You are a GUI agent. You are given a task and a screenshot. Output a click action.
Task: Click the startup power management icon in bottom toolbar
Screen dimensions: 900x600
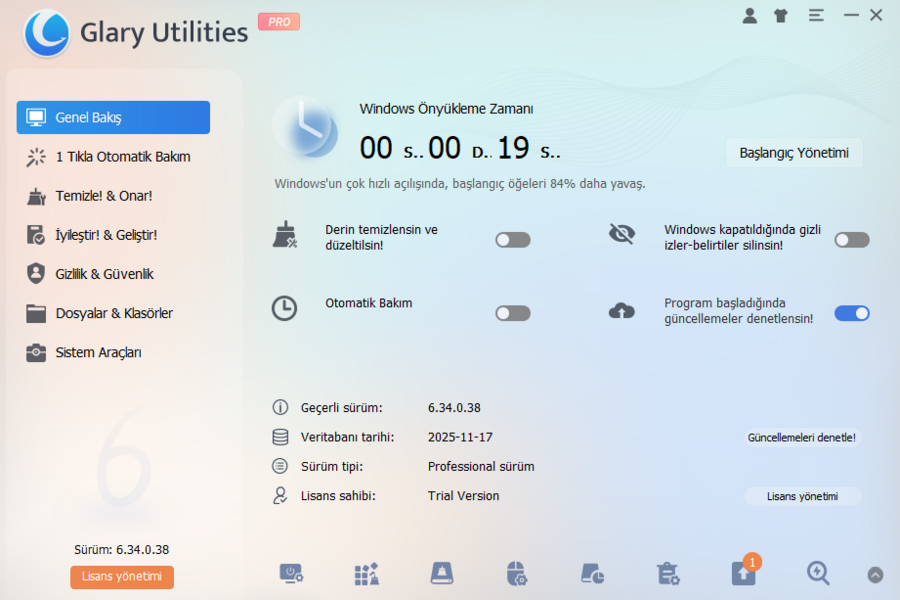pyautogui.click(x=291, y=574)
